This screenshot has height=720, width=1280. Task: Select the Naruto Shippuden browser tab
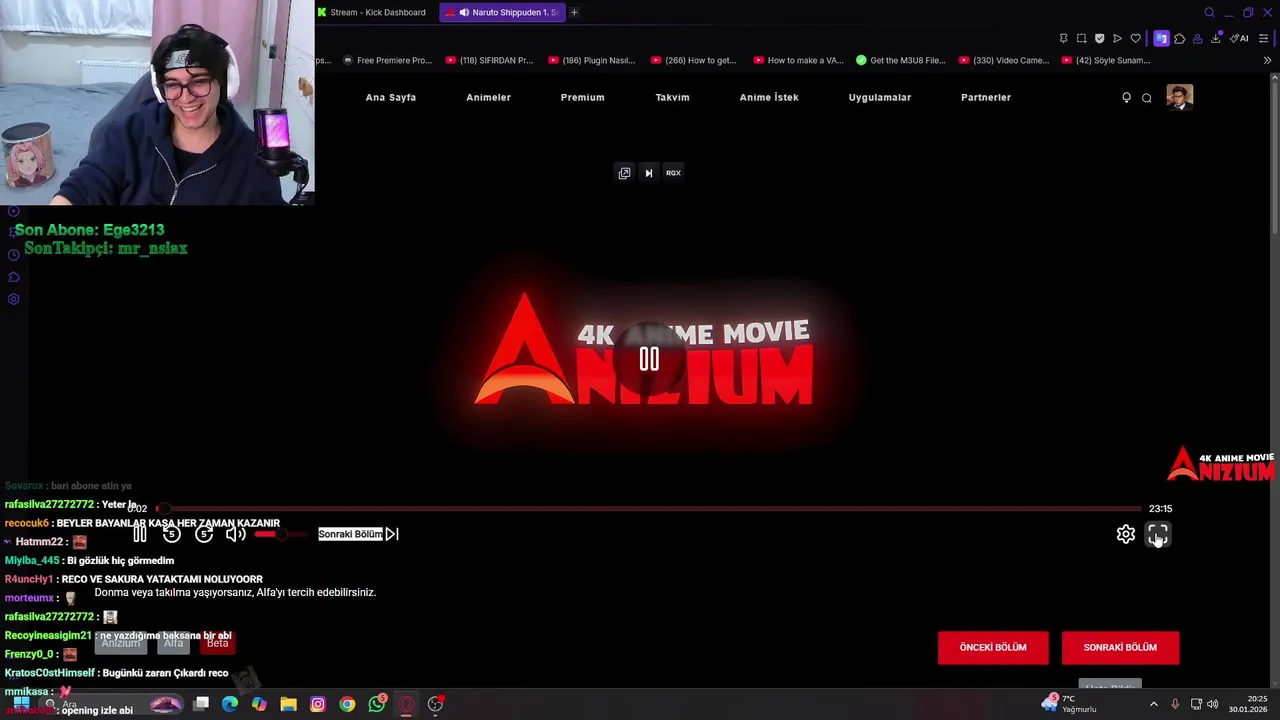[x=502, y=12]
